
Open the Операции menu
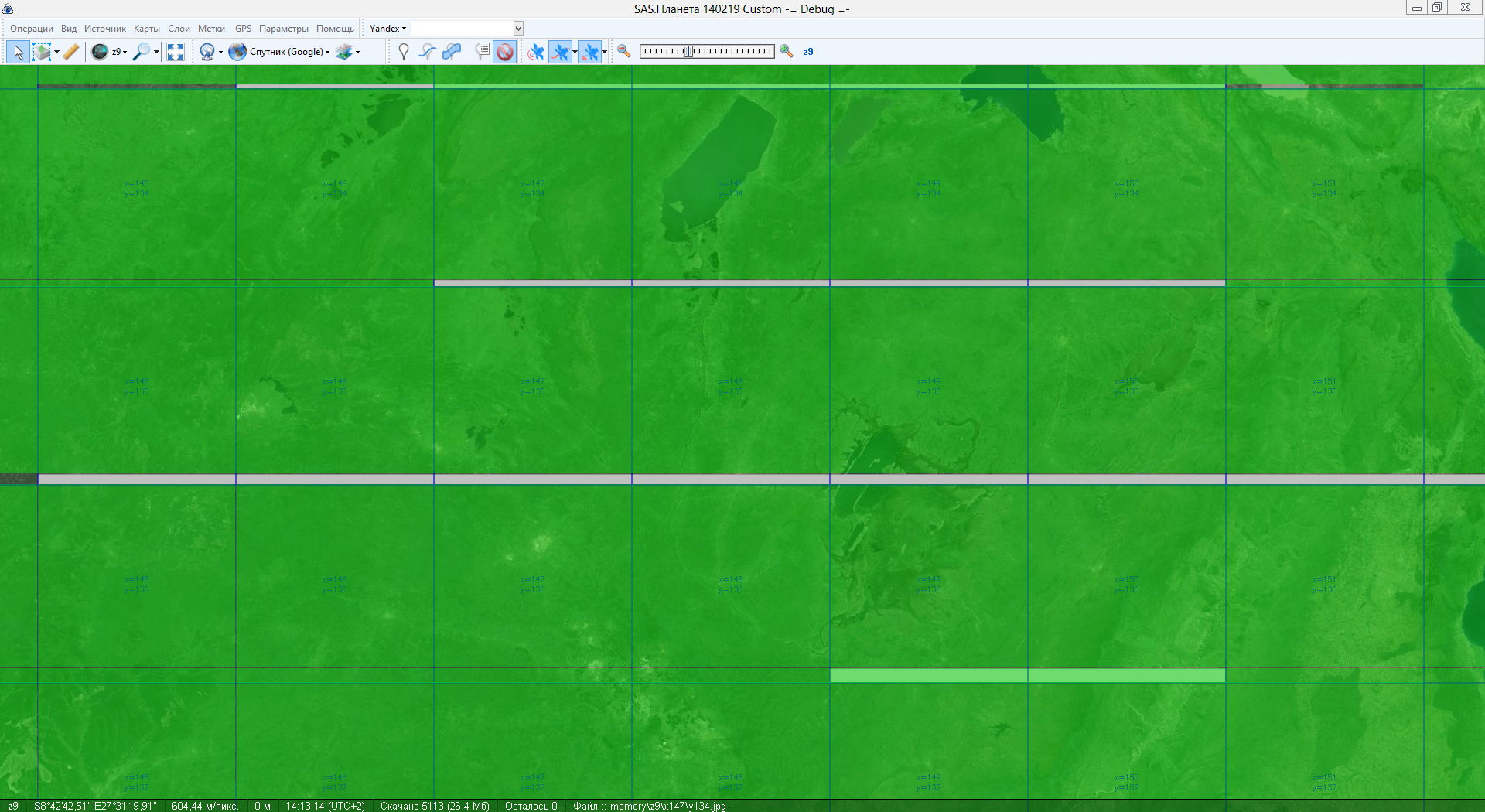click(32, 29)
